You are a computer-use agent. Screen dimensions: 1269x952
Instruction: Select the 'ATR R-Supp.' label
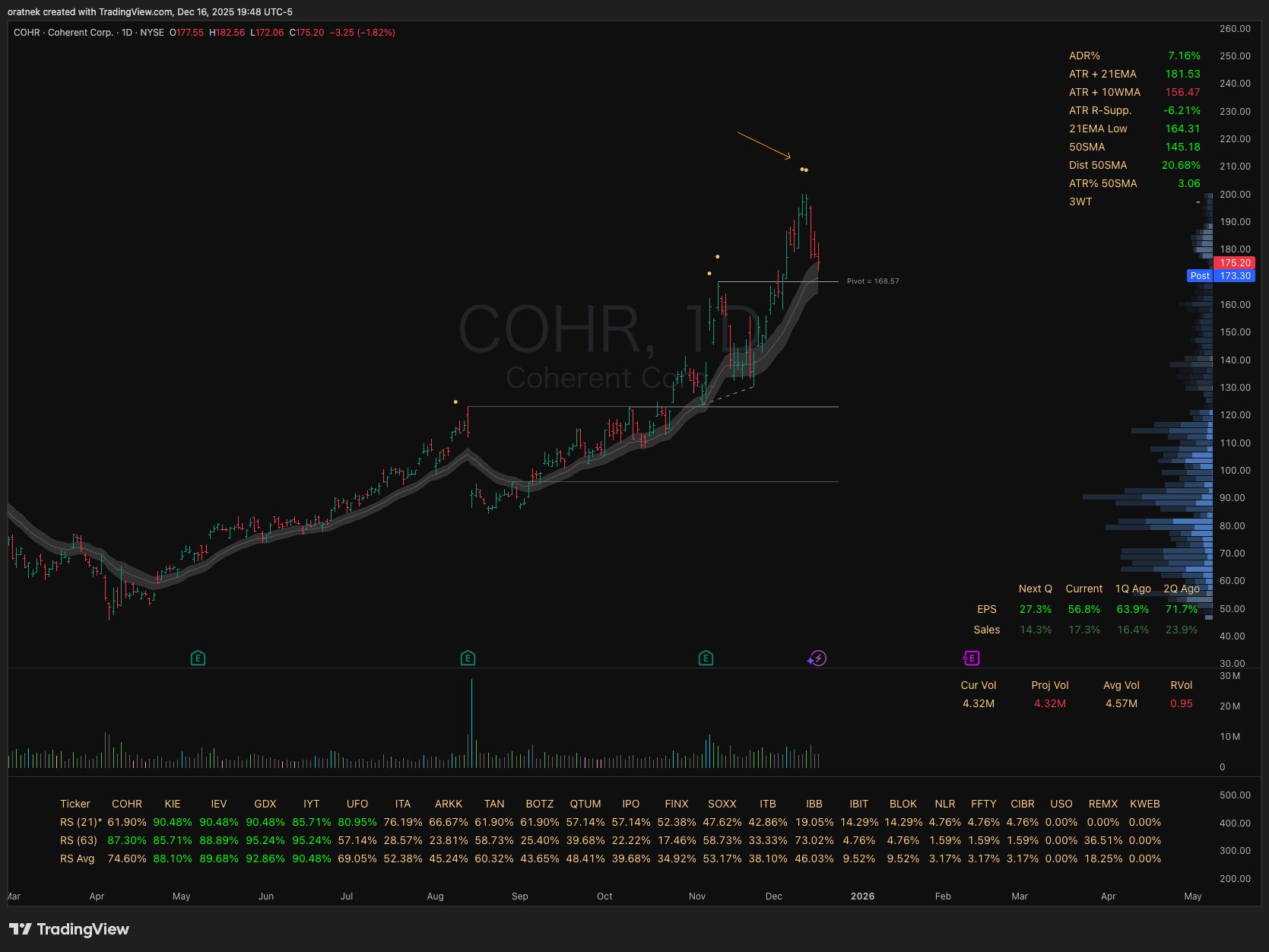1100,110
